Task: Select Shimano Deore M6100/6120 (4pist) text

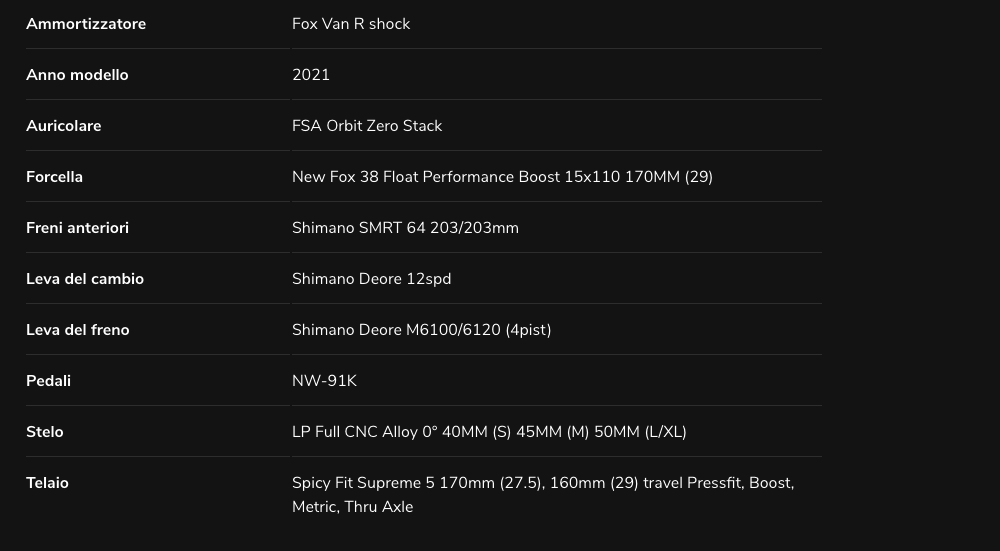Action: tap(422, 330)
